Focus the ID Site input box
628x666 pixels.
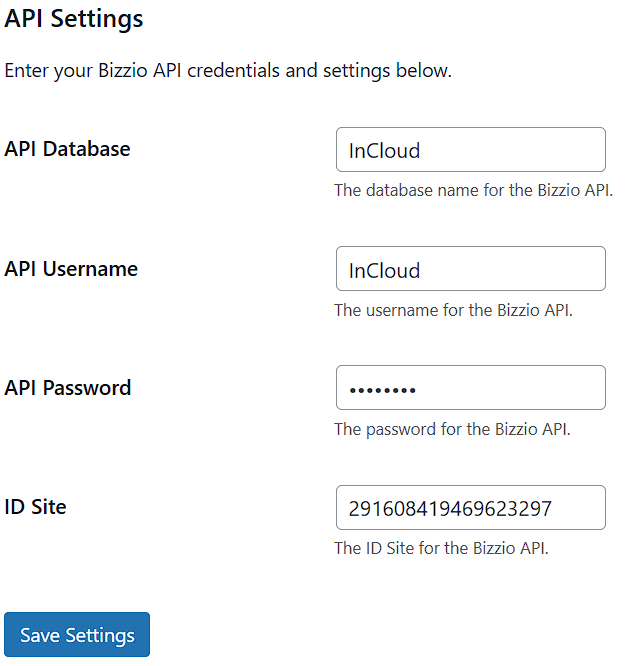pyautogui.click(x=470, y=507)
